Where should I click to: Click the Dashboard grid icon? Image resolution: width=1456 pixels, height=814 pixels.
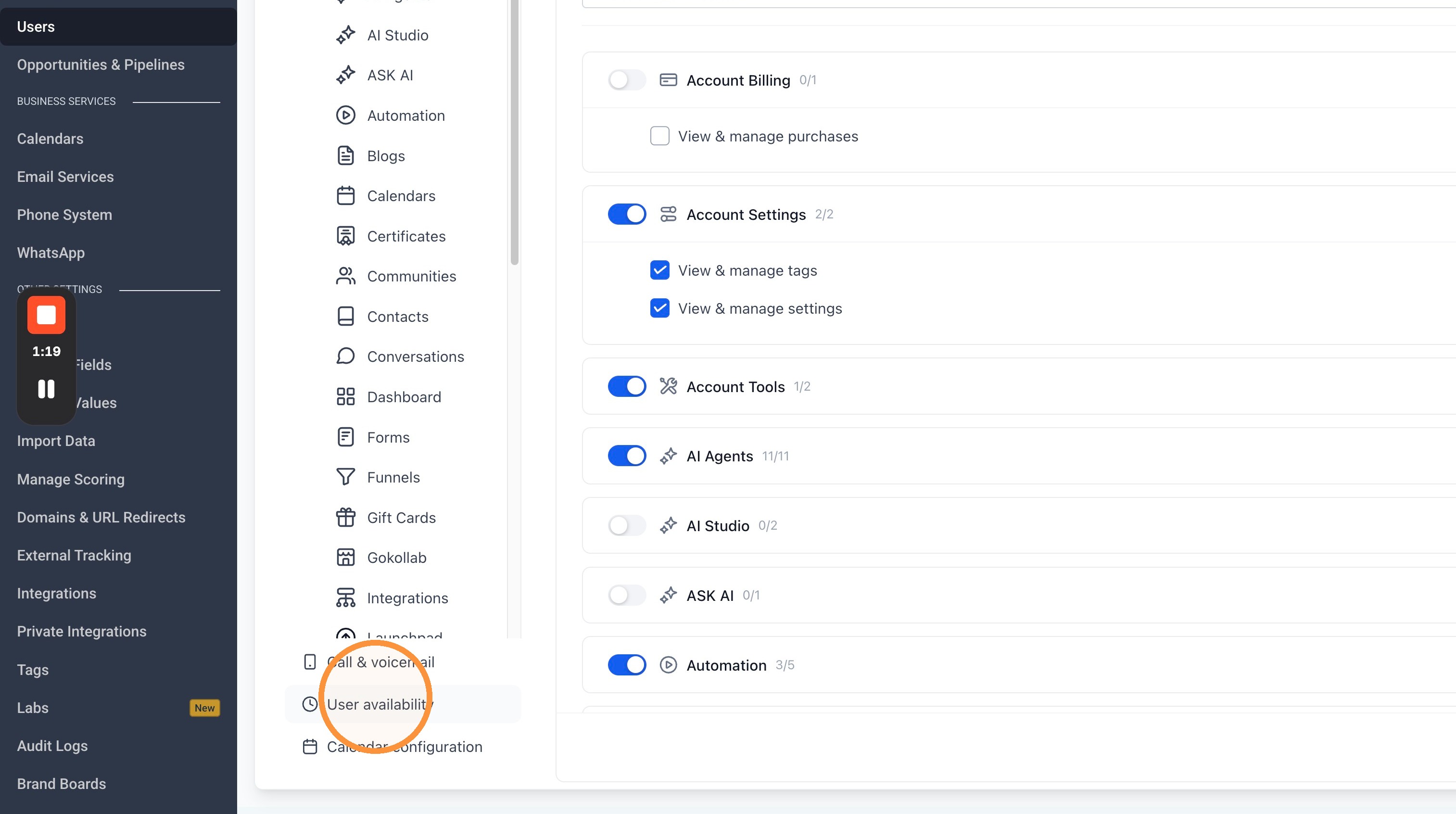[x=345, y=397]
